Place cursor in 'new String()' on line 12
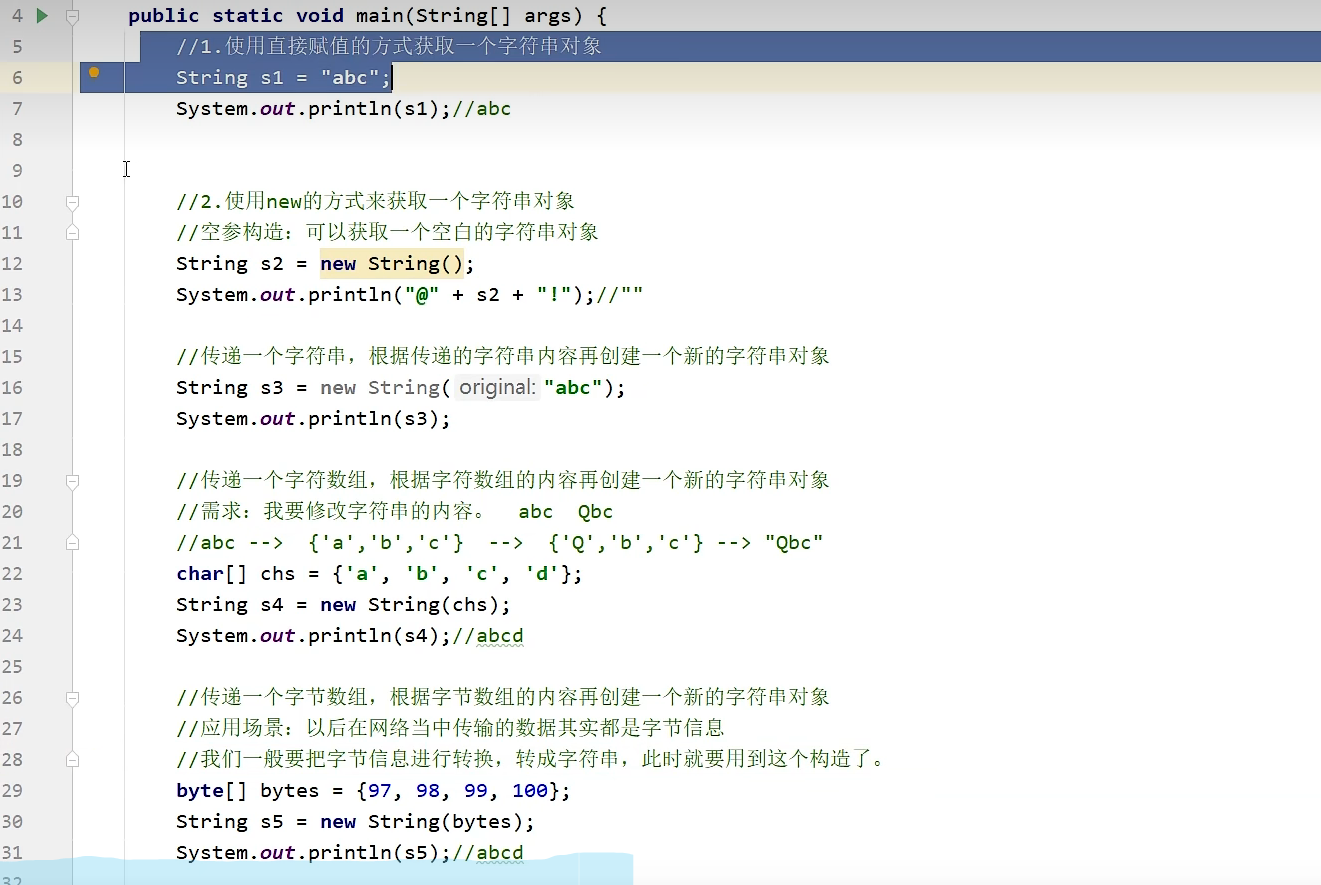This screenshot has width=1321, height=885. (392, 264)
